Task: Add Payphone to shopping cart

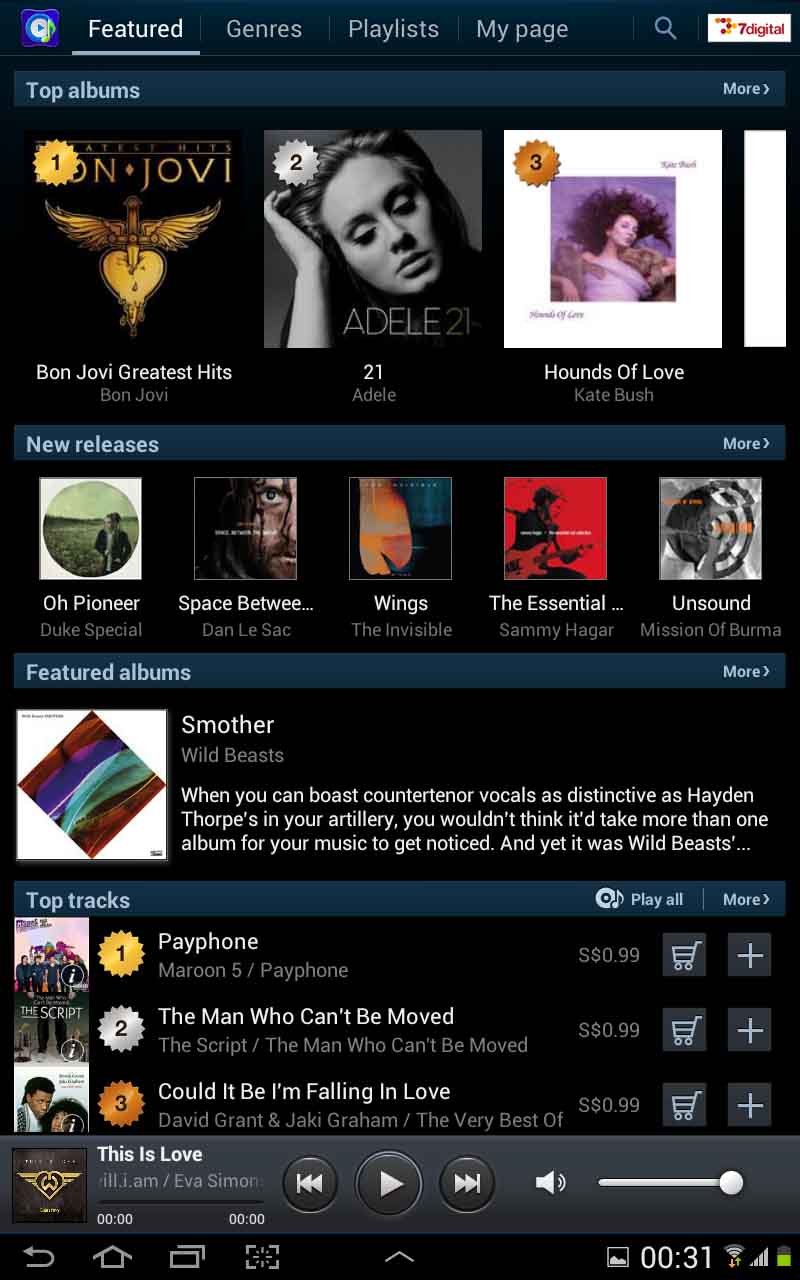Action: 685,956
